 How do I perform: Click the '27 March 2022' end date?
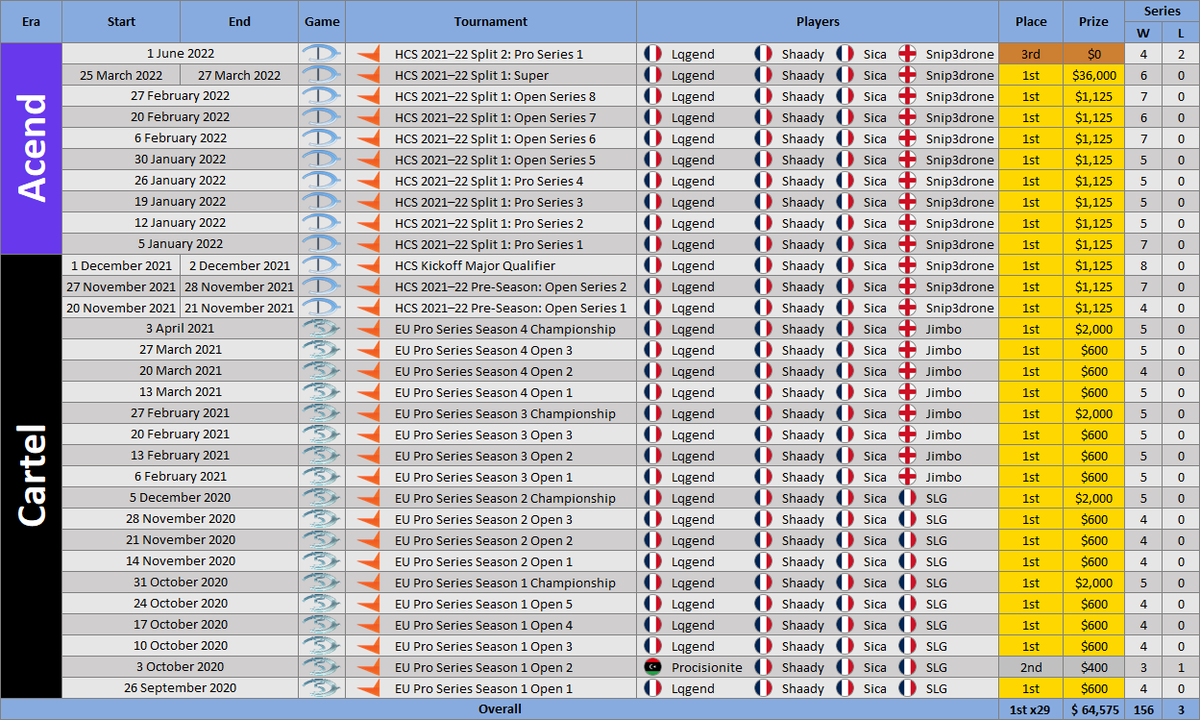[239, 75]
